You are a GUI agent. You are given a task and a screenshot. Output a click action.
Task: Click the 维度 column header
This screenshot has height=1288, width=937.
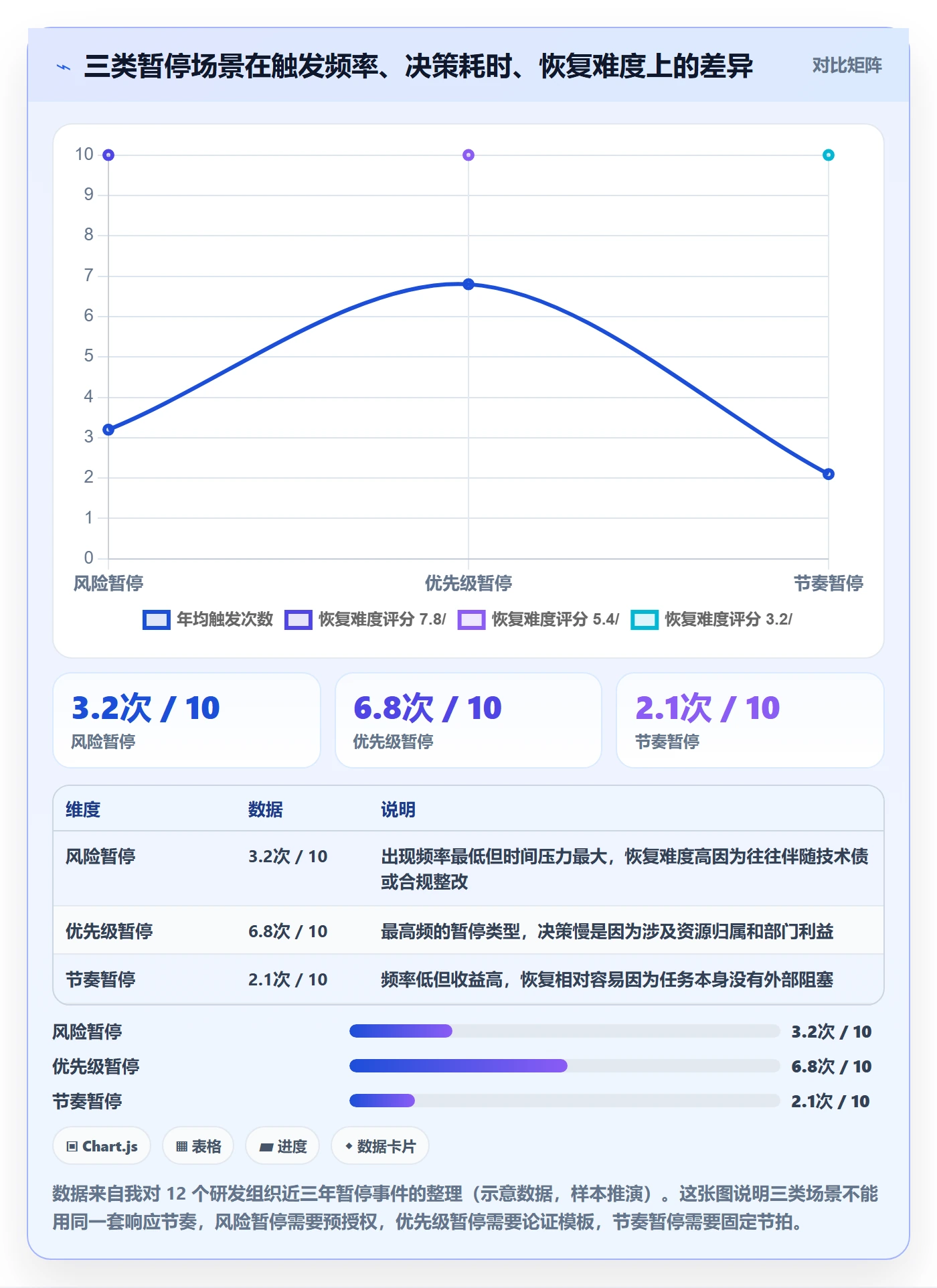point(83,809)
